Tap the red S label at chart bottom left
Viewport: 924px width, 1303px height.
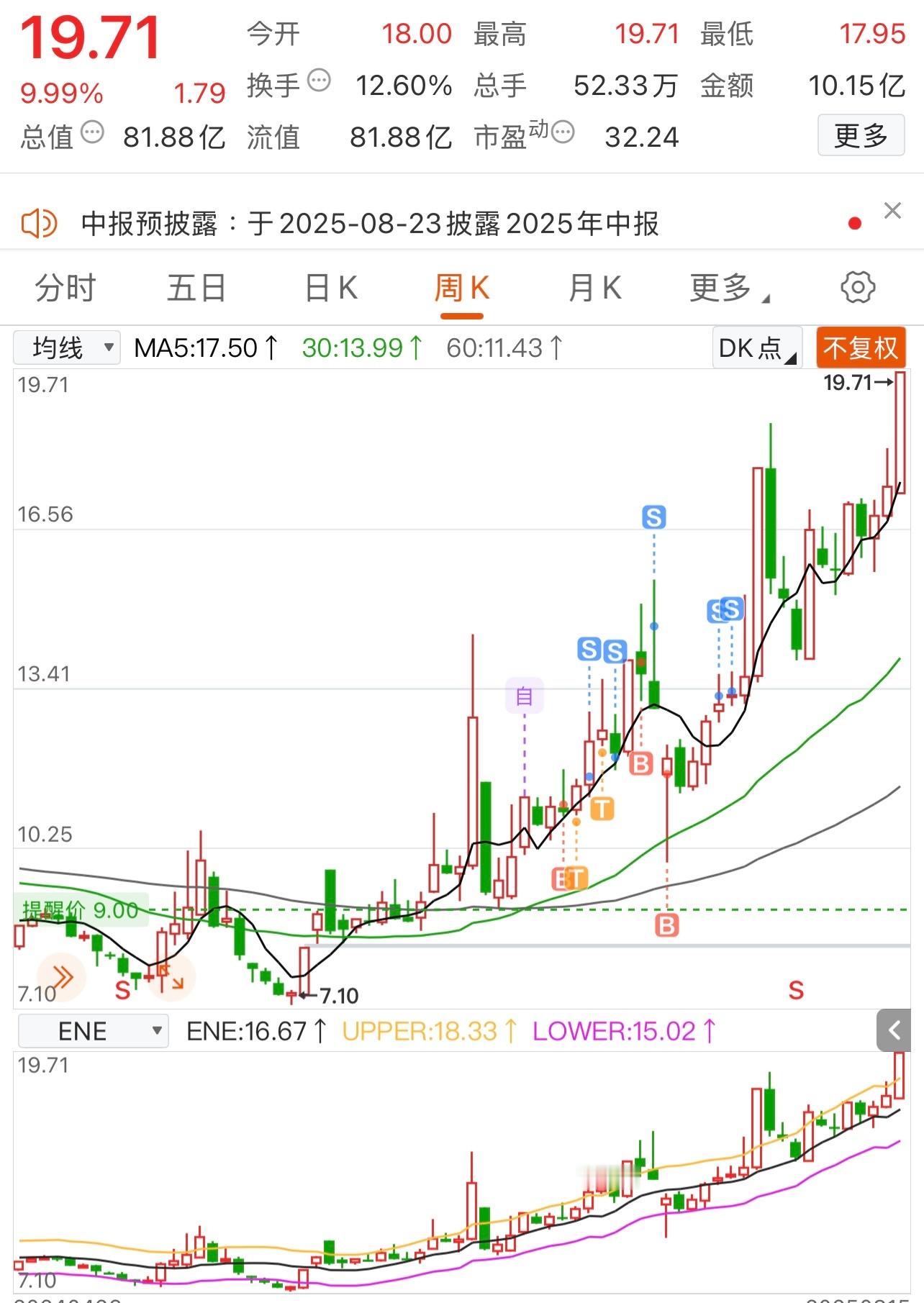coord(123,990)
